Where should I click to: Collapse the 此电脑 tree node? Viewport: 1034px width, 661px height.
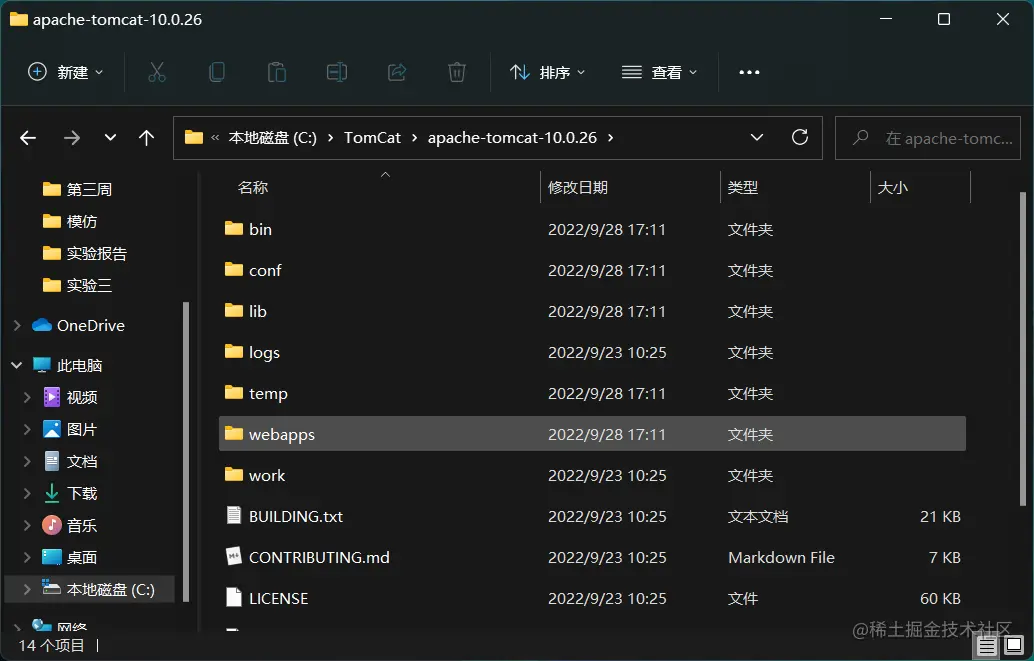tap(16, 365)
